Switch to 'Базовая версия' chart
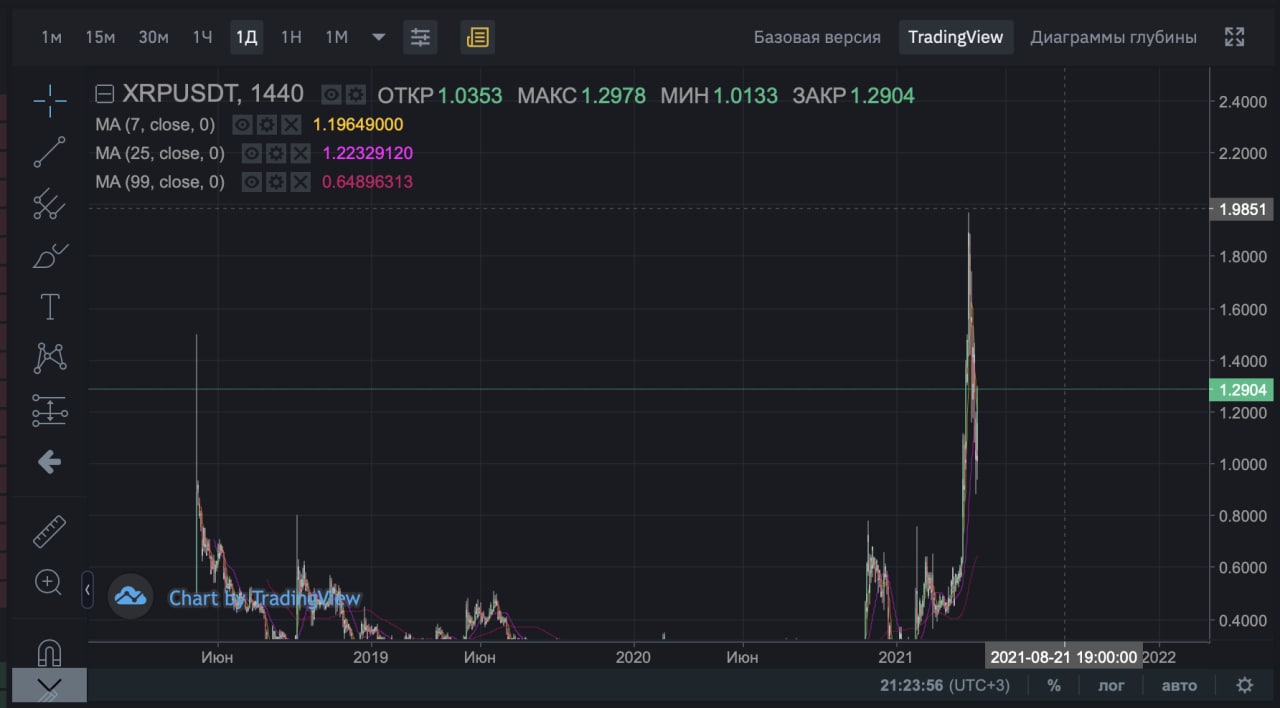Screen dimensions: 1280x708 [x=817, y=37]
